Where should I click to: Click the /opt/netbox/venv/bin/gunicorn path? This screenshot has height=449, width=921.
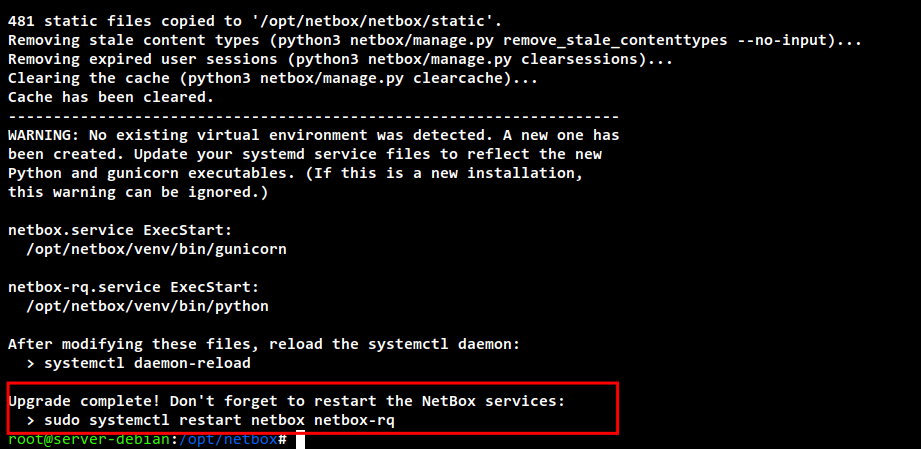point(157,249)
